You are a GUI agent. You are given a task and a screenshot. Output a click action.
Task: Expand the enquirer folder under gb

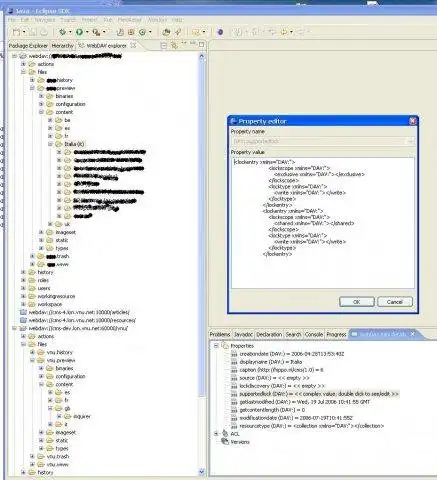pos(59,416)
